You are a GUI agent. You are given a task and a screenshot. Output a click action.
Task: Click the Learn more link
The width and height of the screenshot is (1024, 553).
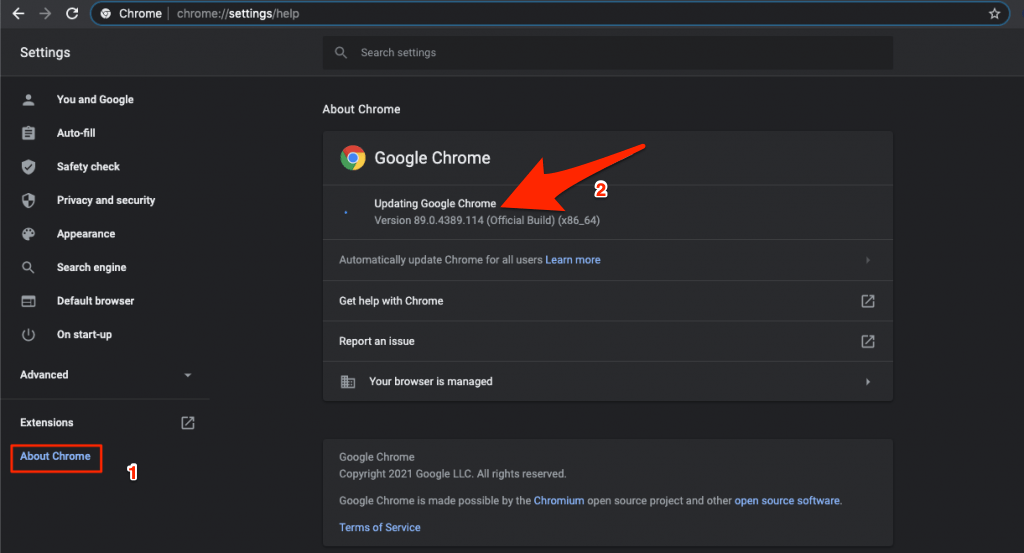[573, 260]
